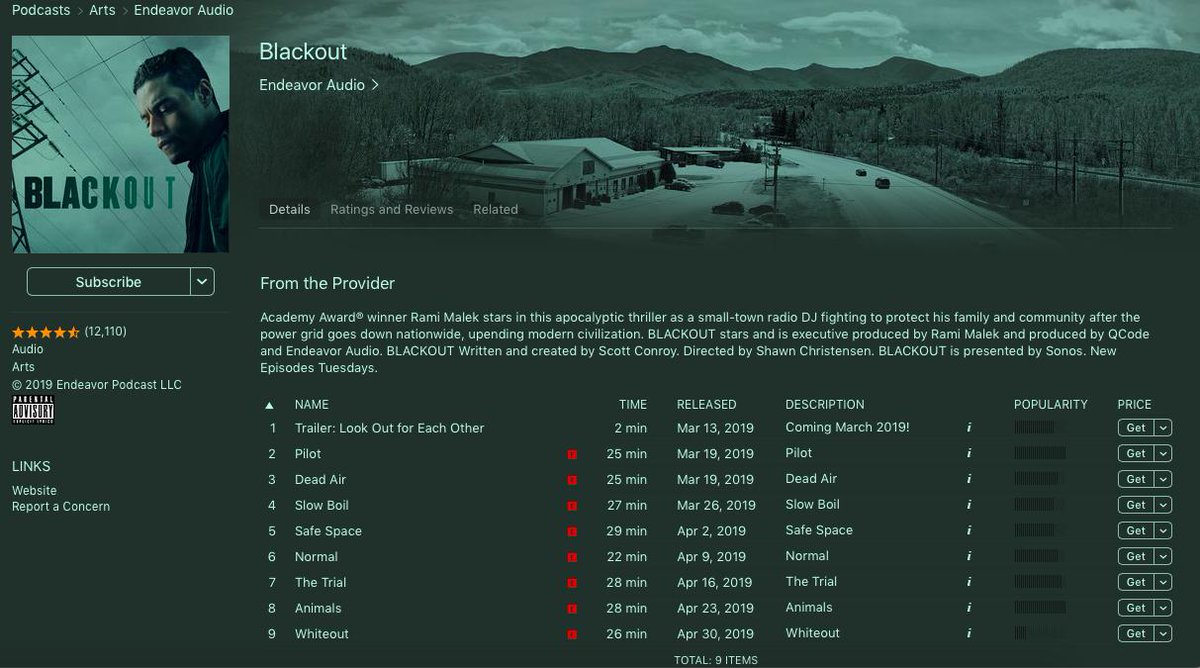
Task: Sort episodes by Price column
Action: [x=1135, y=405]
